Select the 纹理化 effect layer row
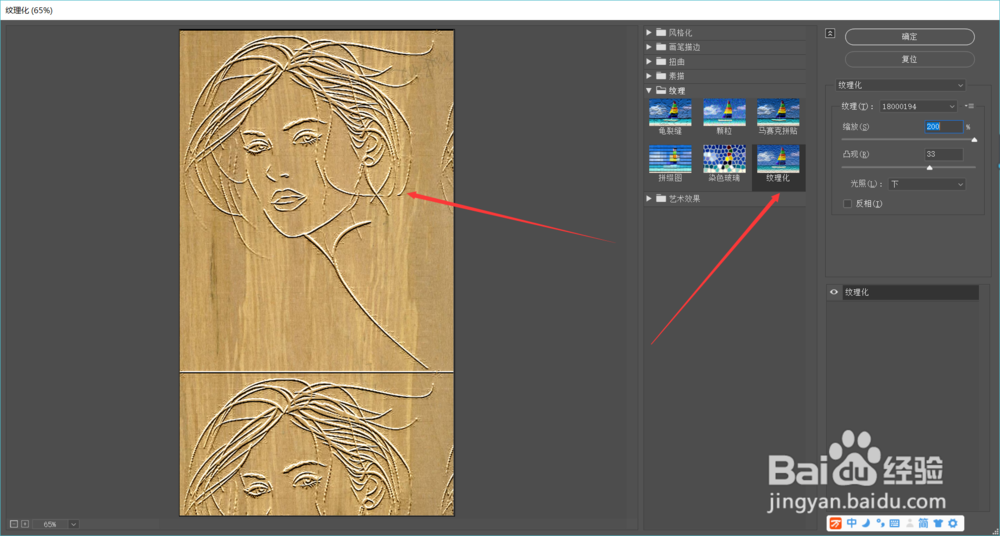Image resolution: width=1000 pixels, height=536 pixels. 910,292
